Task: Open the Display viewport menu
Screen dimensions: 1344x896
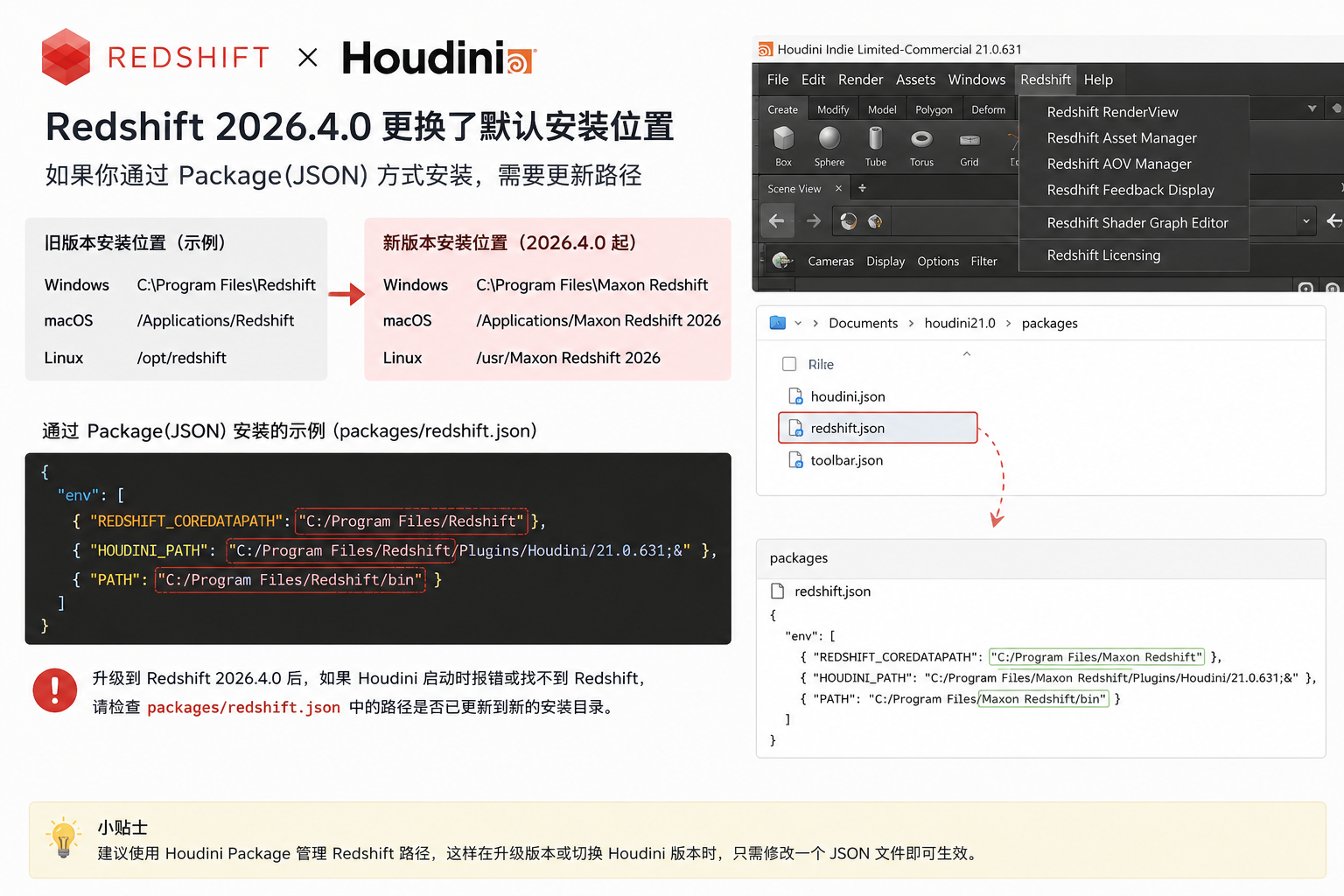Action: point(885,261)
